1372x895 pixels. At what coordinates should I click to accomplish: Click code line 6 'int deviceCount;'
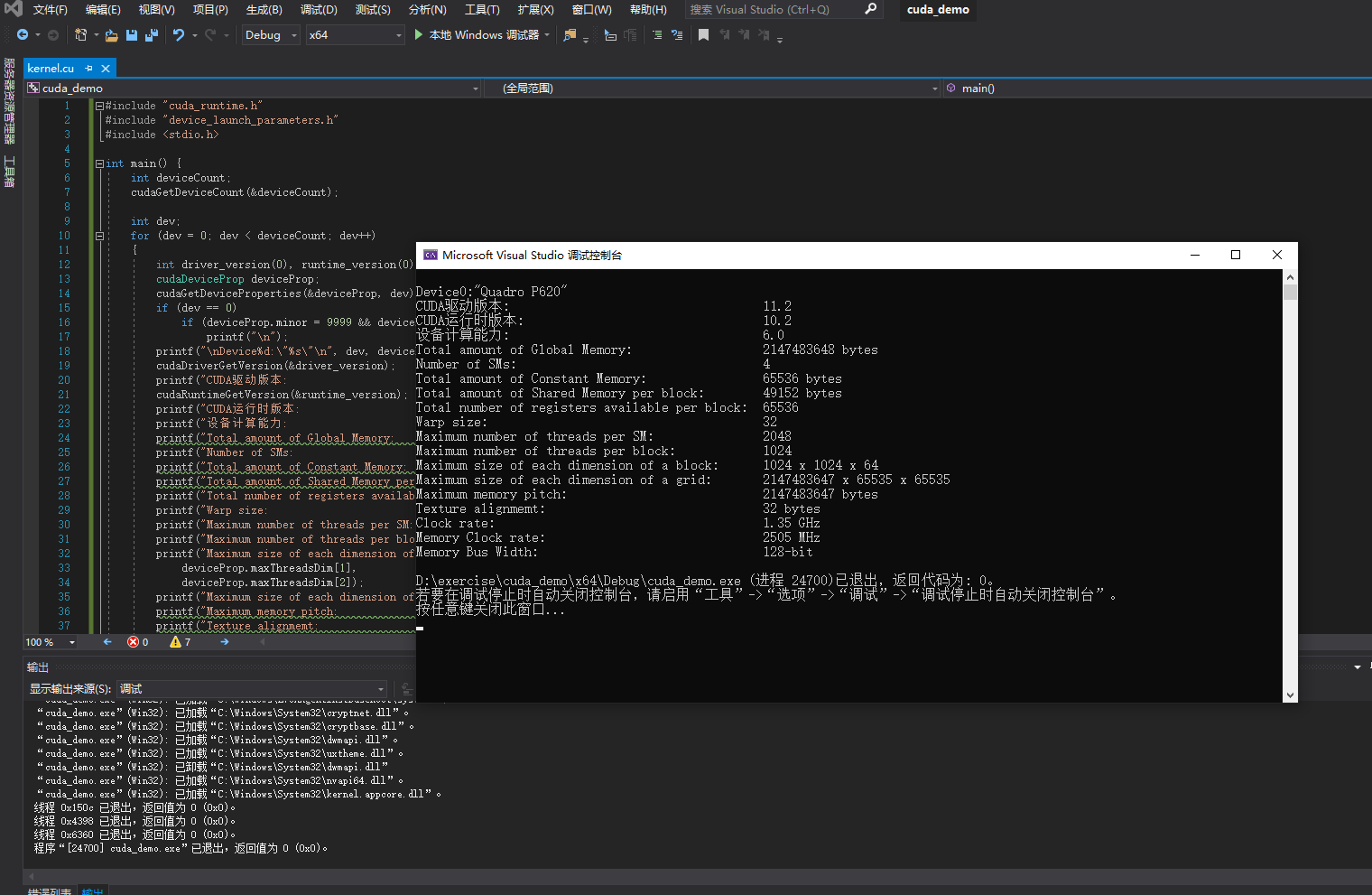tap(181, 178)
